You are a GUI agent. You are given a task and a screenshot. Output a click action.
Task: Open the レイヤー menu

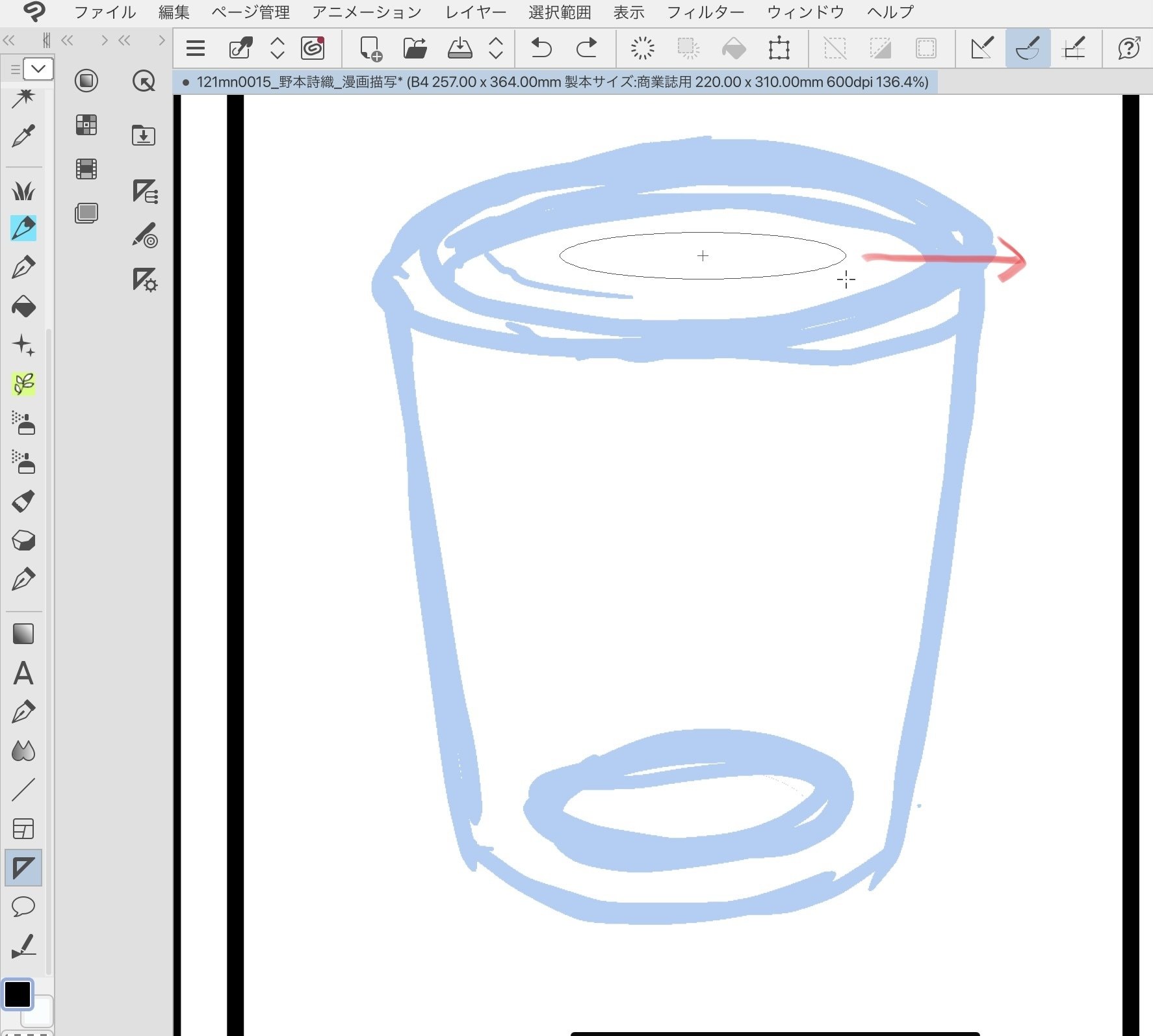pyautogui.click(x=476, y=12)
